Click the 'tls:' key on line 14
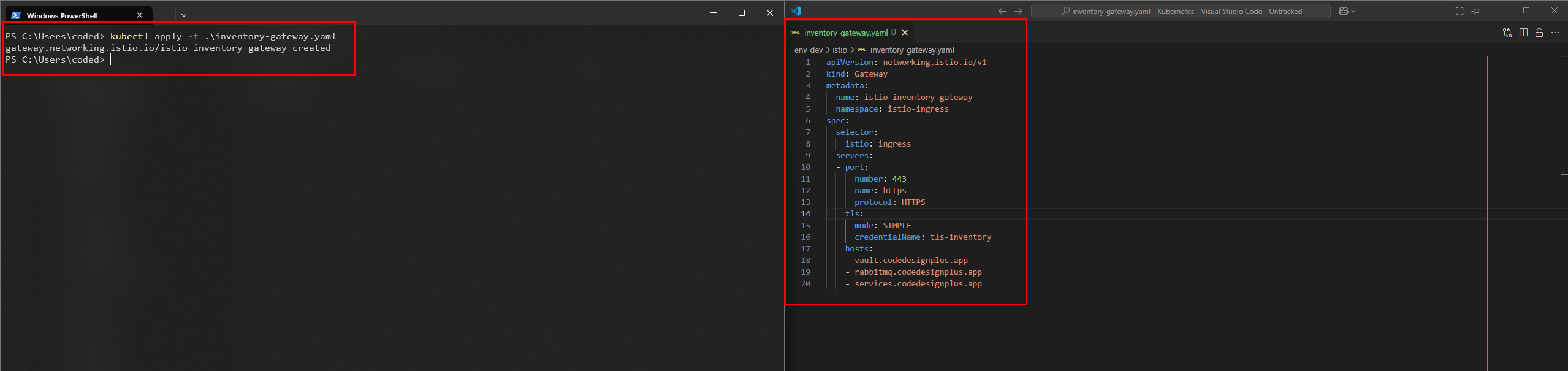The height and width of the screenshot is (371, 1568). click(854, 213)
